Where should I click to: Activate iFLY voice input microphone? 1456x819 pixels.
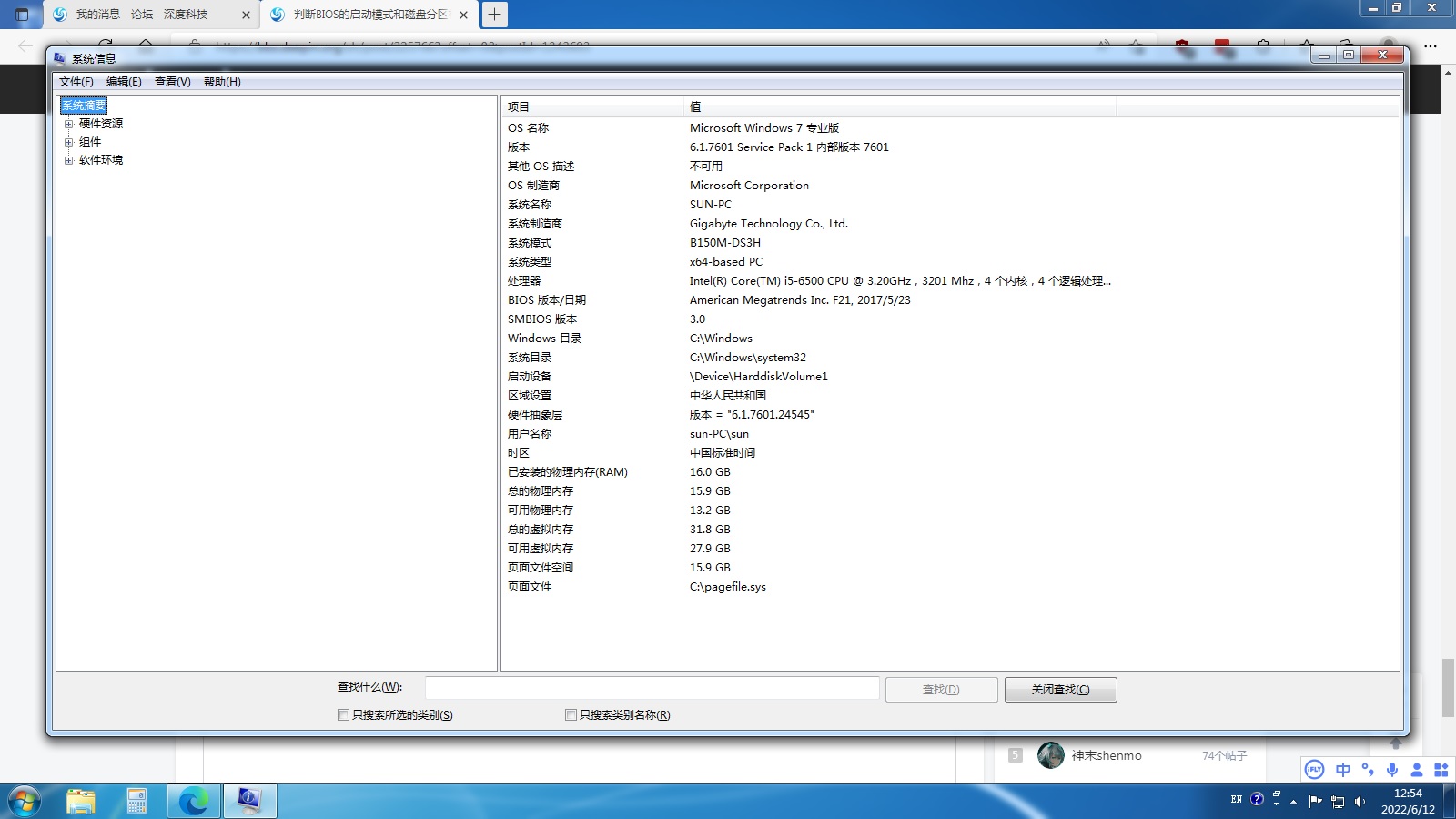coord(1392,770)
